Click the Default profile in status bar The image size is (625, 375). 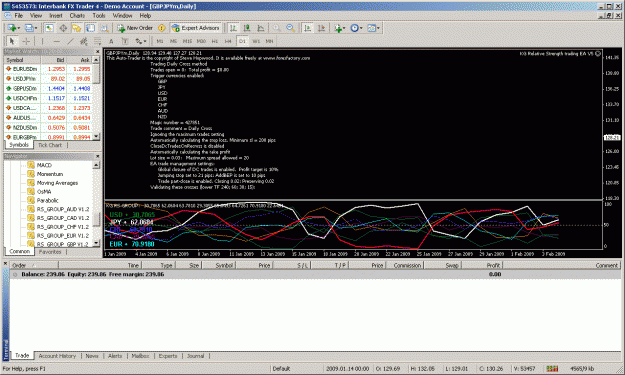coord(281,369)
